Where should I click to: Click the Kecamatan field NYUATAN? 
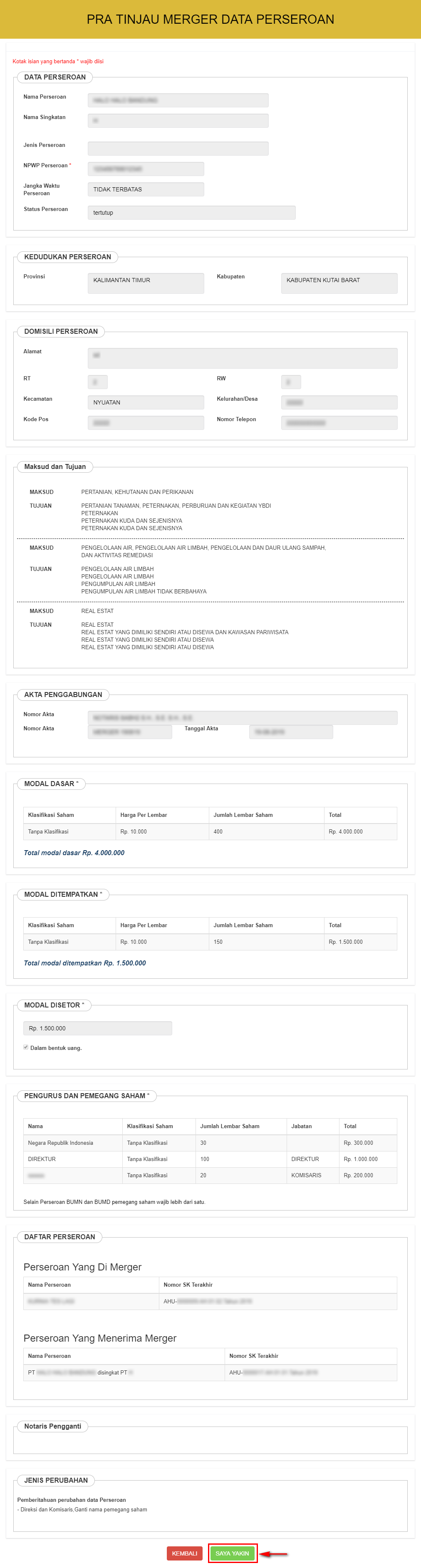[x=146, y=402]
